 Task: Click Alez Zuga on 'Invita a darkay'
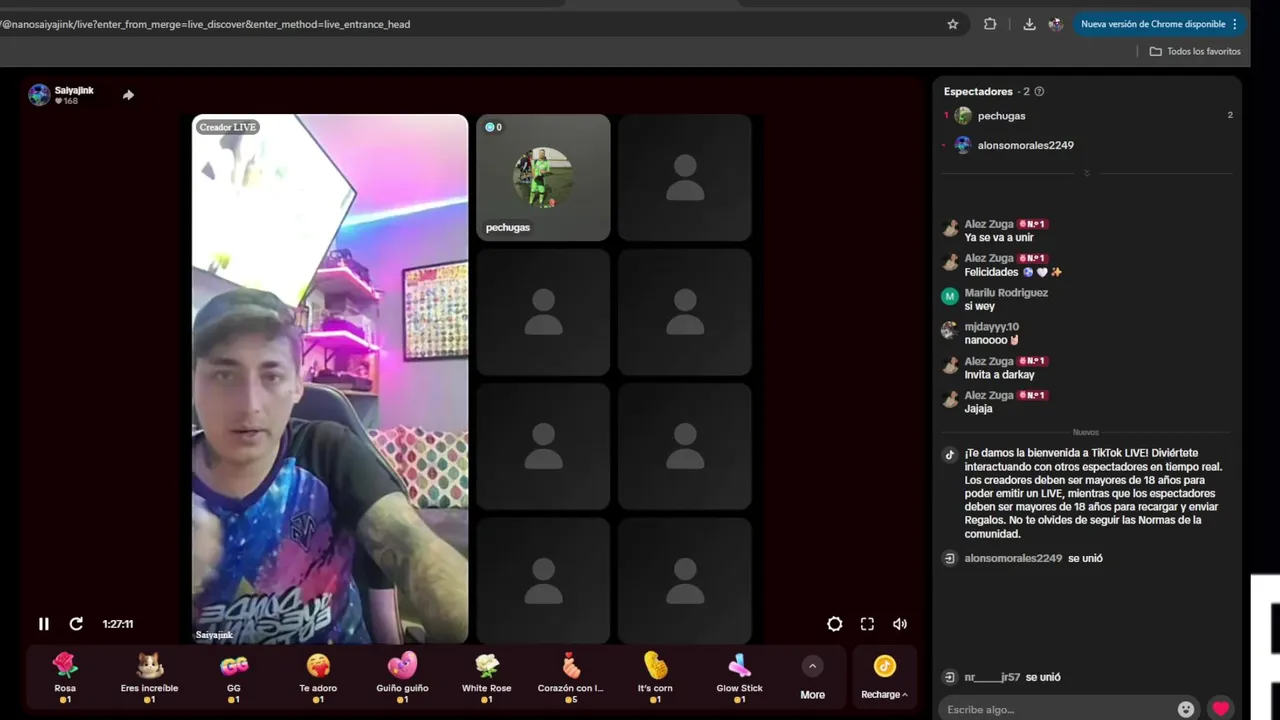(989, 361)
